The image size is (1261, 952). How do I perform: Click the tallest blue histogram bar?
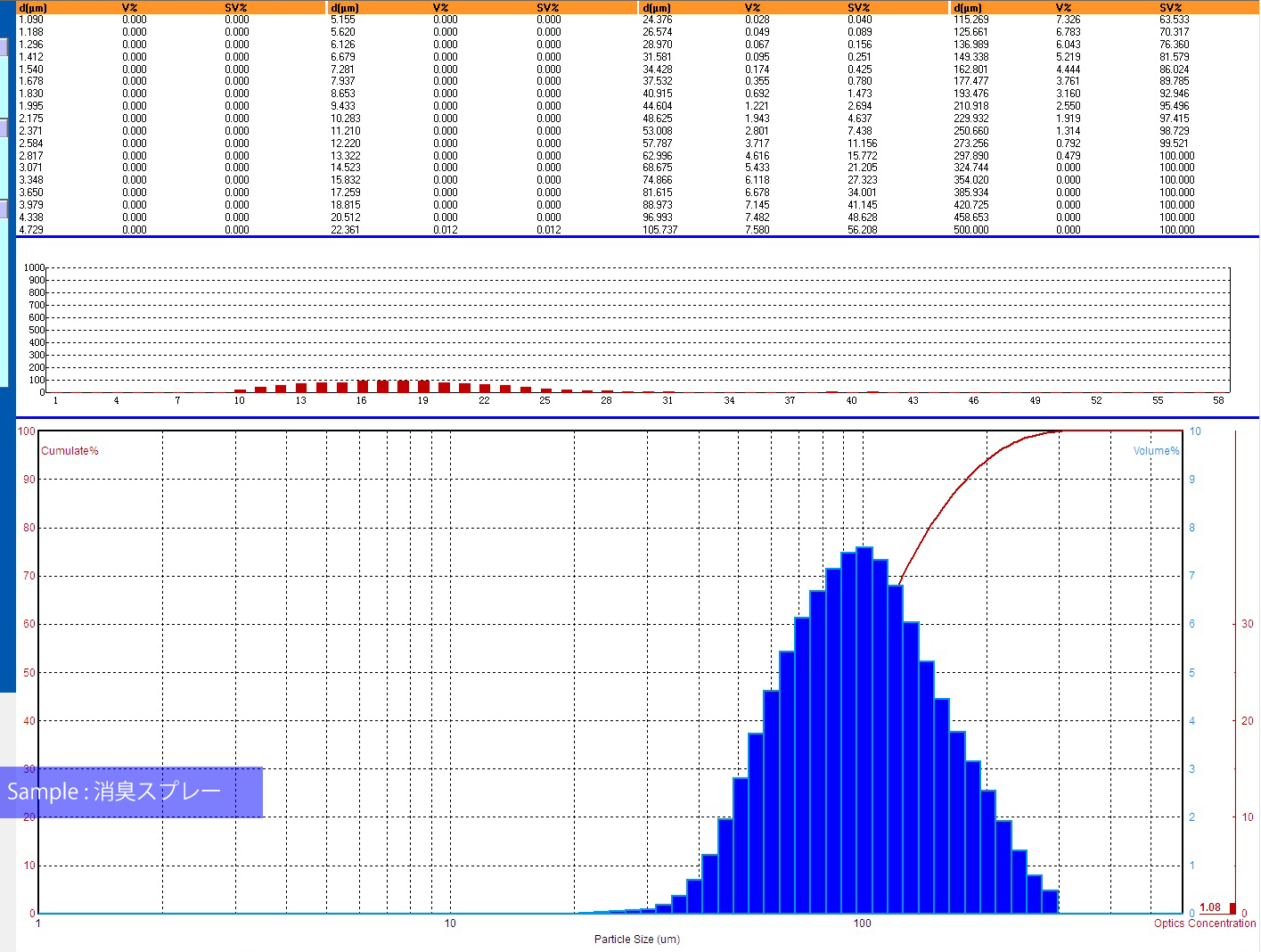864,730
